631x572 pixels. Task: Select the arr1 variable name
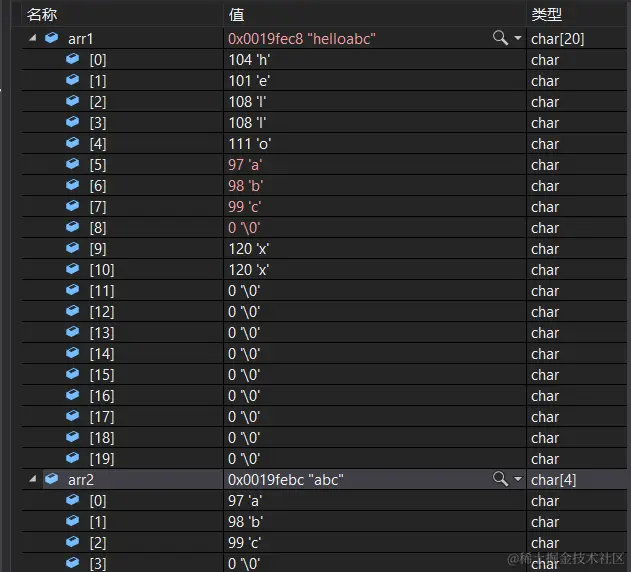coord(80,39)
